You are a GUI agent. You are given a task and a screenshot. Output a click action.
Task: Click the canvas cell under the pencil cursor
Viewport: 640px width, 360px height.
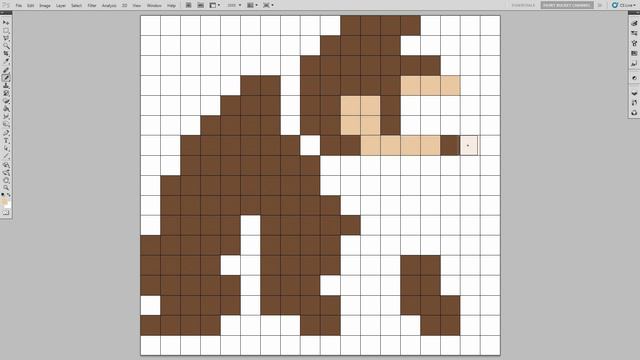pyautogui.click(x=469, y=145)
